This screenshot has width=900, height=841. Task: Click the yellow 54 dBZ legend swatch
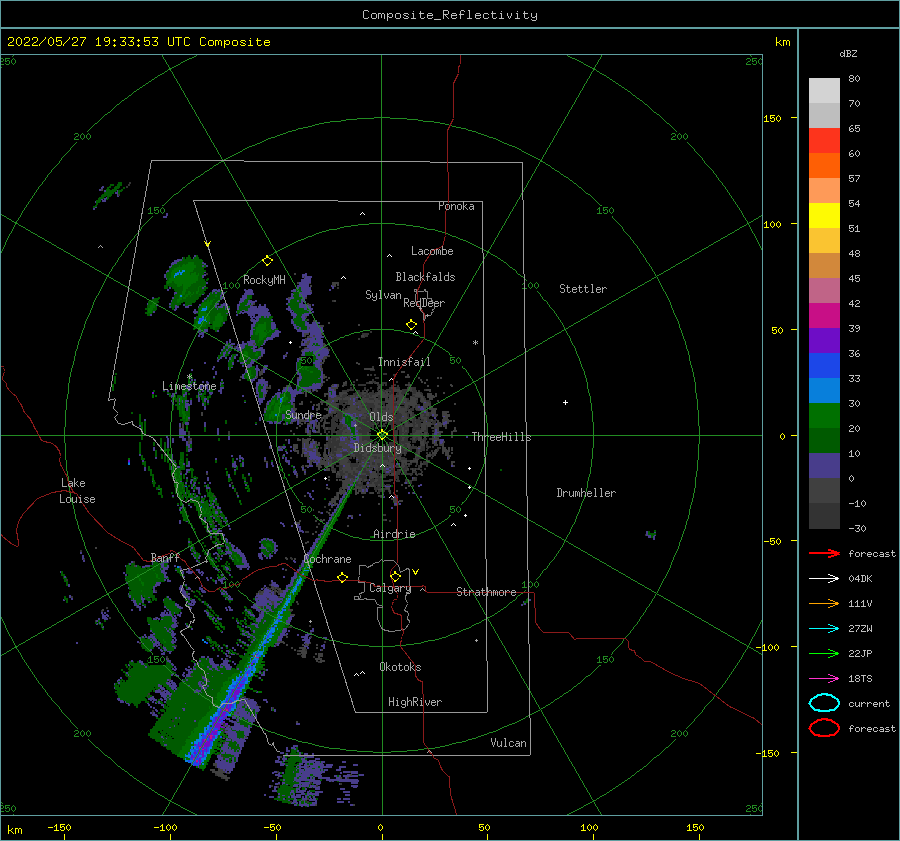click(x=824, y=215)
